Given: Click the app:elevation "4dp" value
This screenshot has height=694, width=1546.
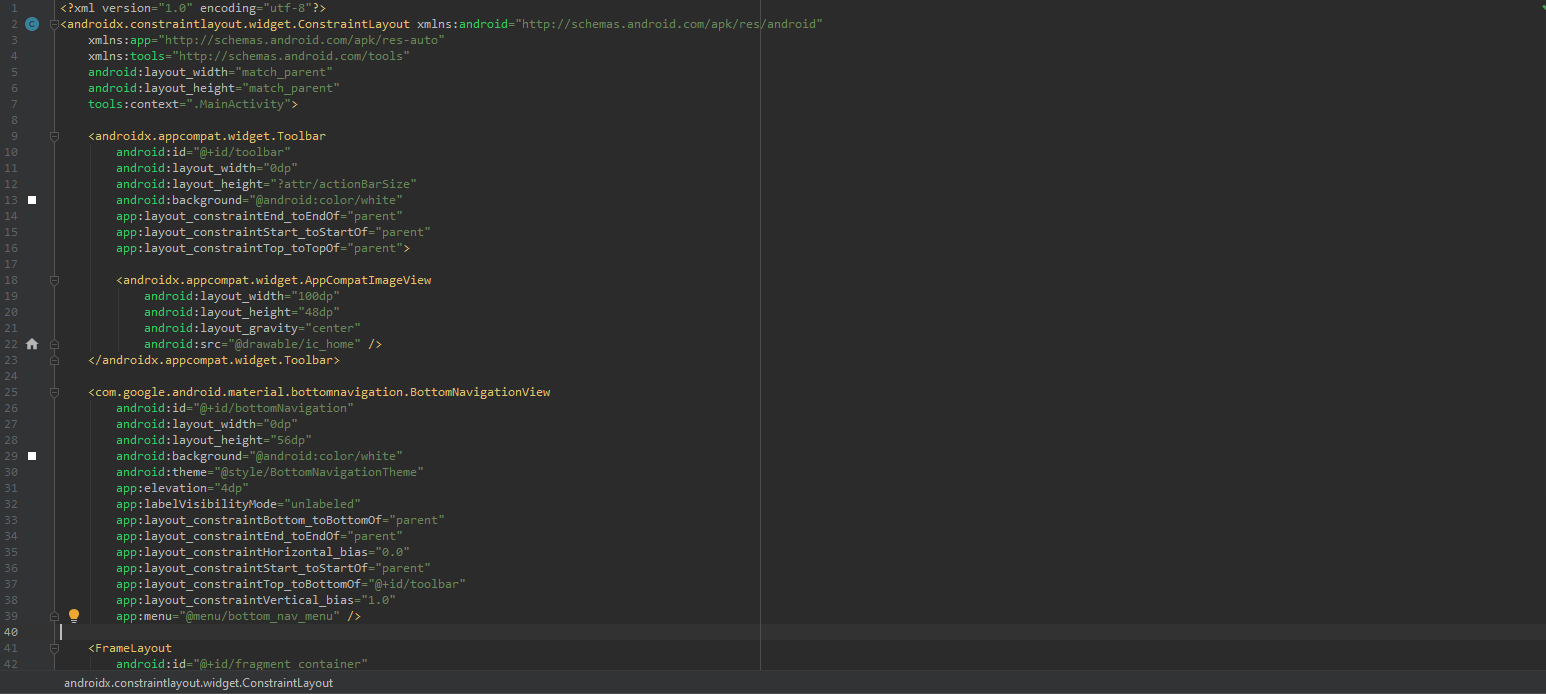Looking at the screenshot, I should (x=231, y=488).
